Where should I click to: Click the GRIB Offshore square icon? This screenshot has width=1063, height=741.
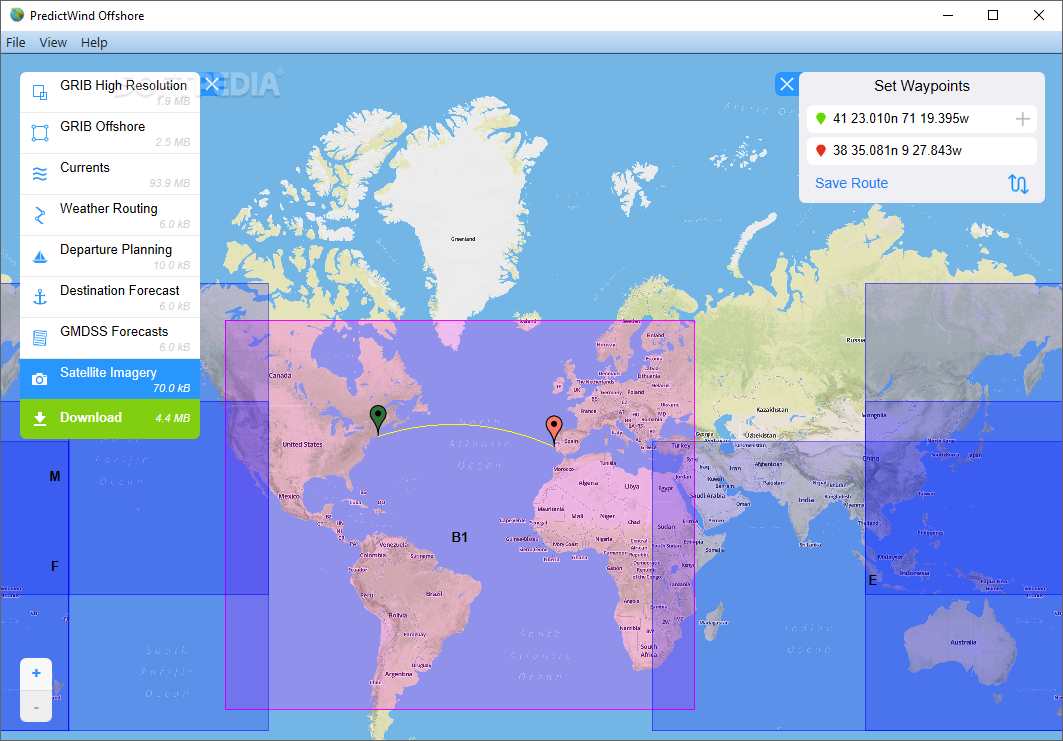pyautogui.click(x=40, y=133)
